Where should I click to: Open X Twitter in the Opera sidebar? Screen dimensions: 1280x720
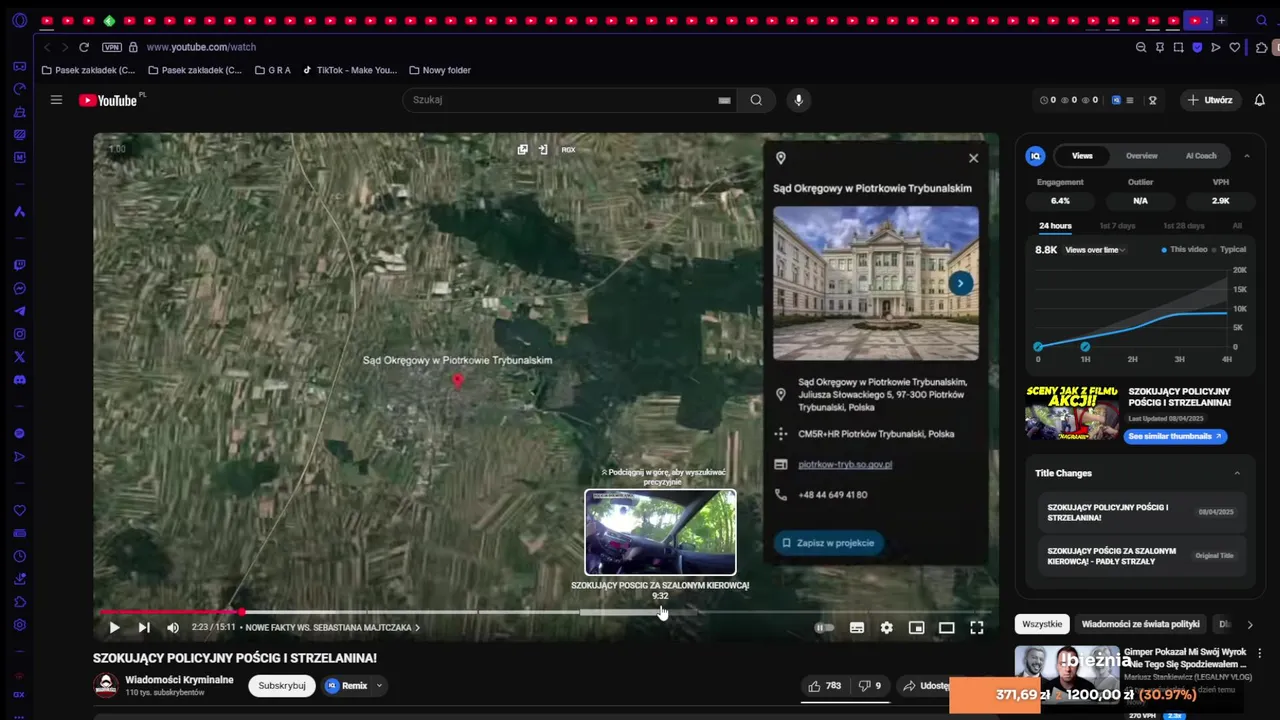click(x=19, y=357)
